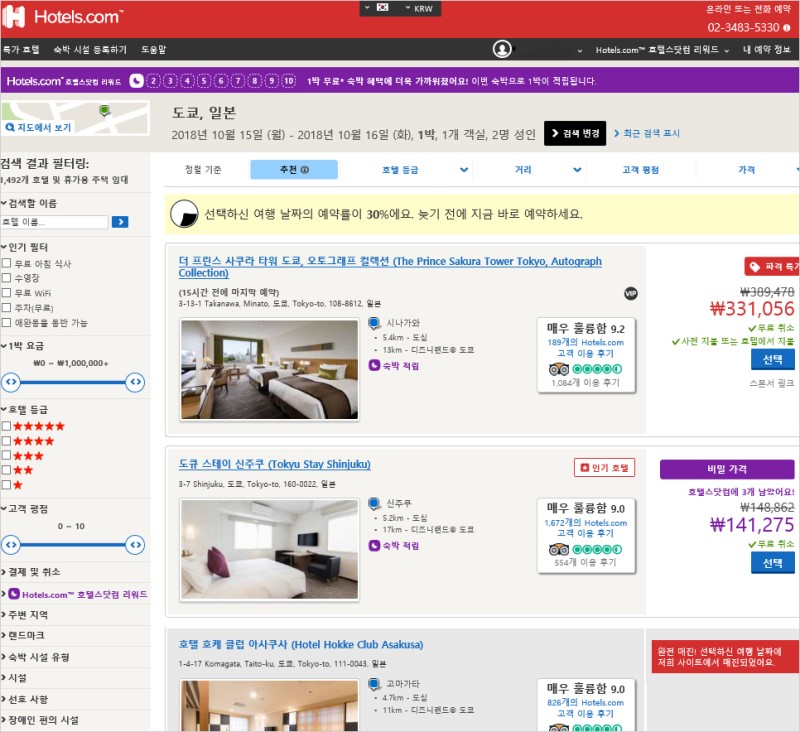Screen dimensions: 800x732
Task: Check the two-star hotel rating filter
Action: pyautogui.click(x=7, y=470)
